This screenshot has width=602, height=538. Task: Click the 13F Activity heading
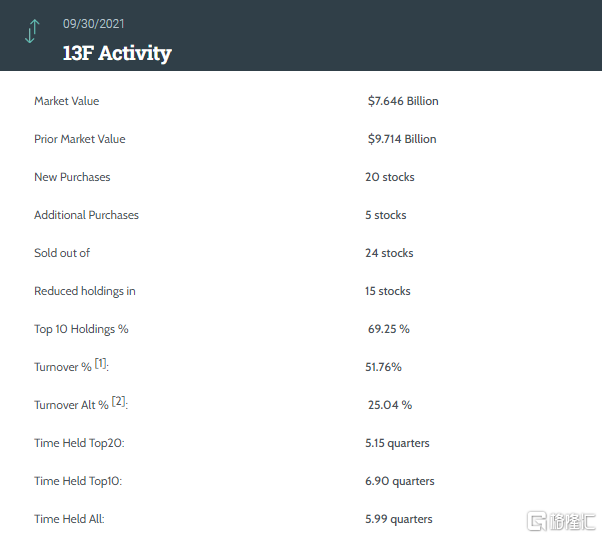117,53
